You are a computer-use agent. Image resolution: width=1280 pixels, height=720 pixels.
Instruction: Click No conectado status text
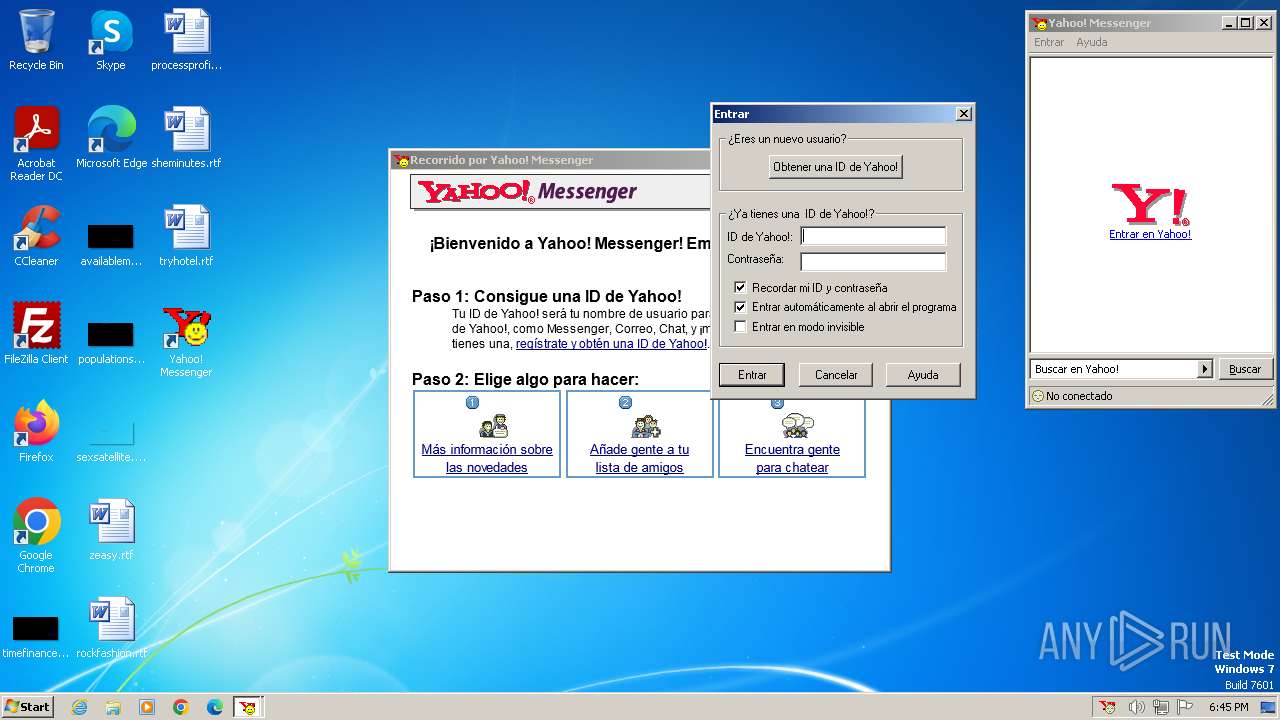tap(1079, 396)
